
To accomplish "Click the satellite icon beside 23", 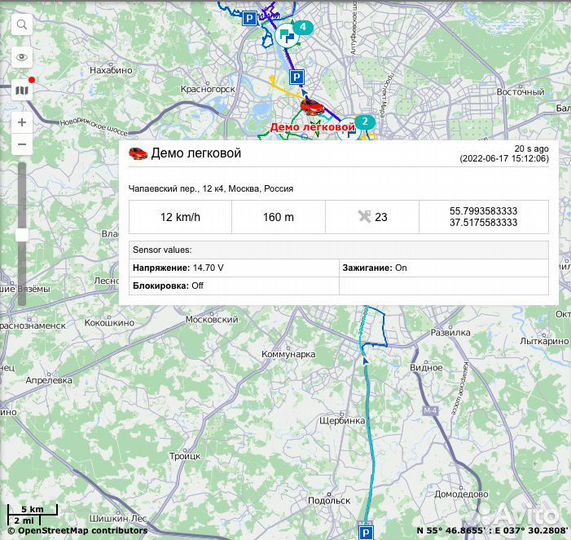I will click(364, 216).
